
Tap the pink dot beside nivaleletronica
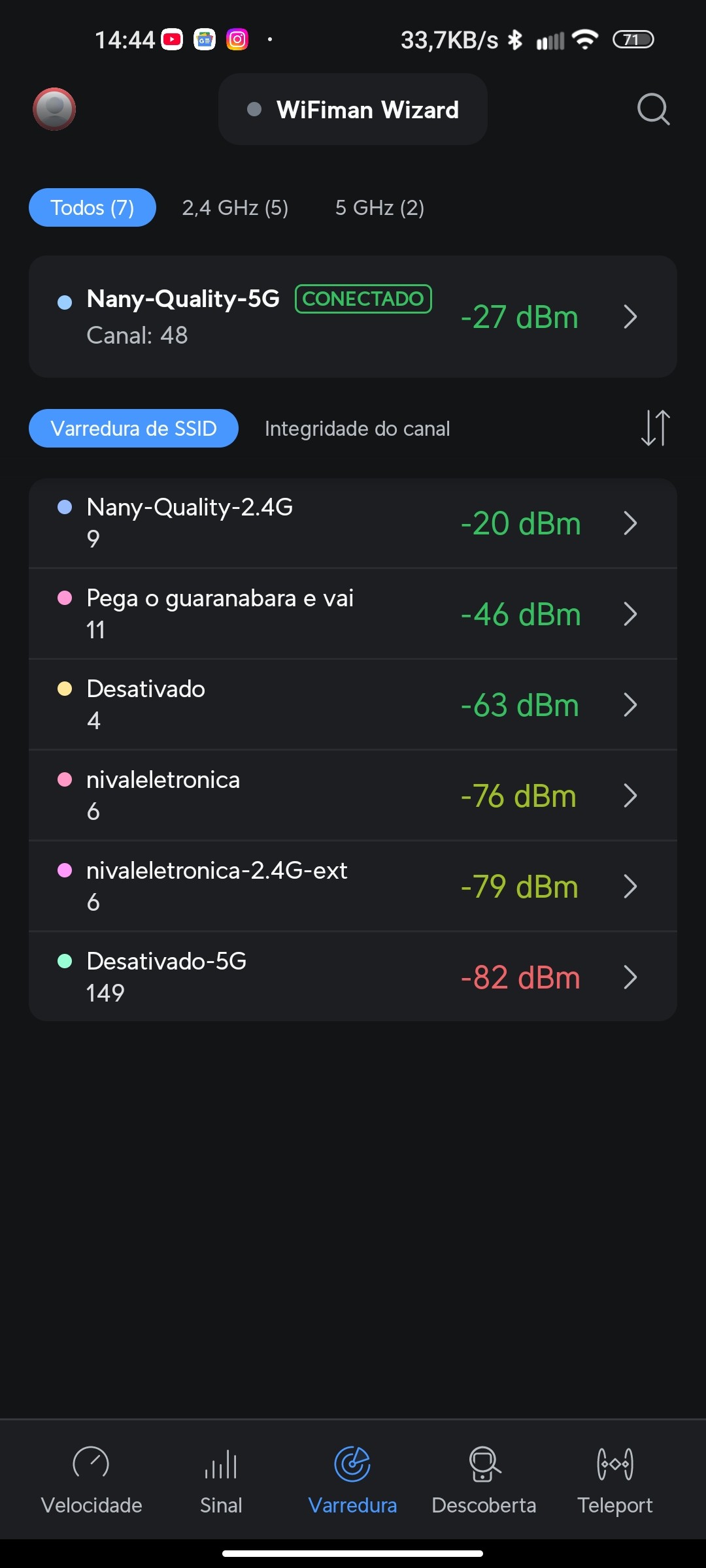pyautogui.click(x=65, y=779)
